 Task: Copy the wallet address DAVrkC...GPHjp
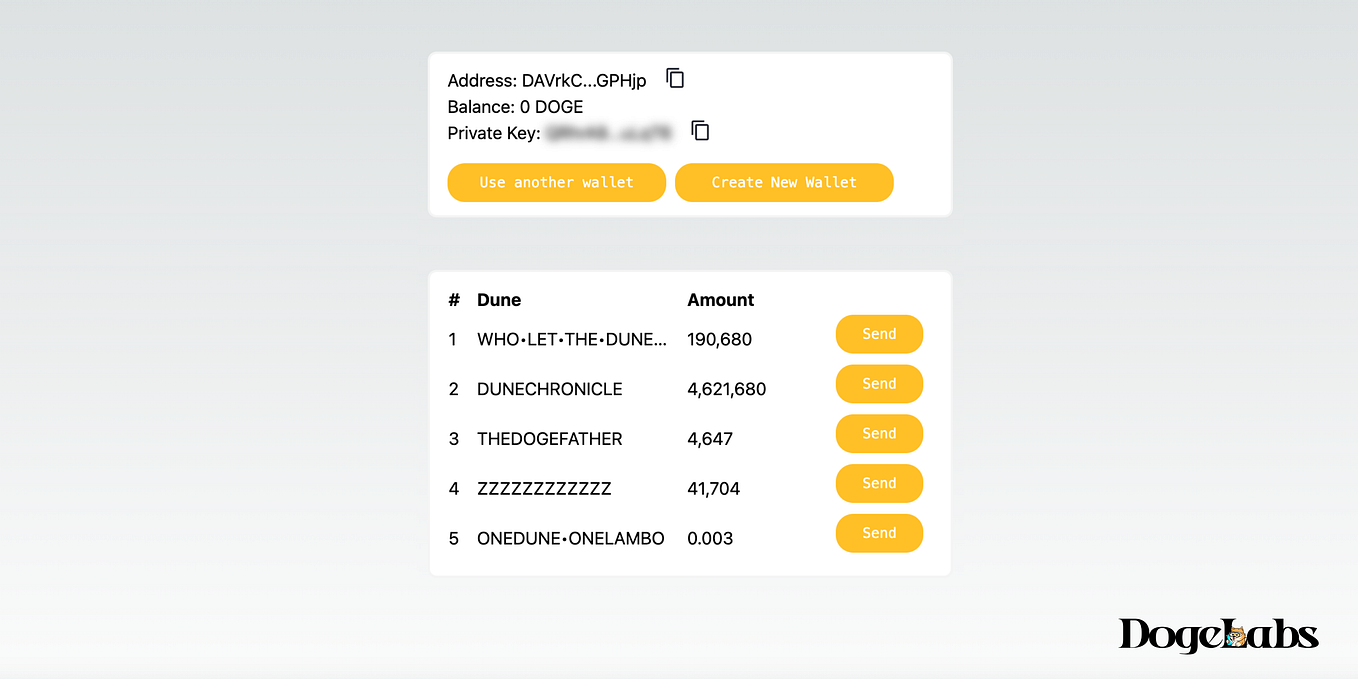(x=675, y=78)
